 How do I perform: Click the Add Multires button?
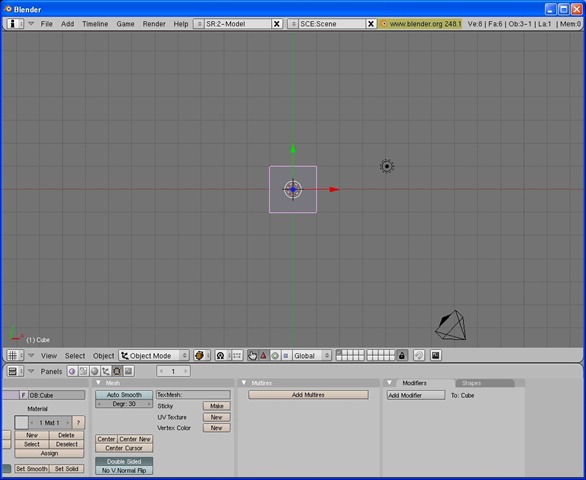308,395
